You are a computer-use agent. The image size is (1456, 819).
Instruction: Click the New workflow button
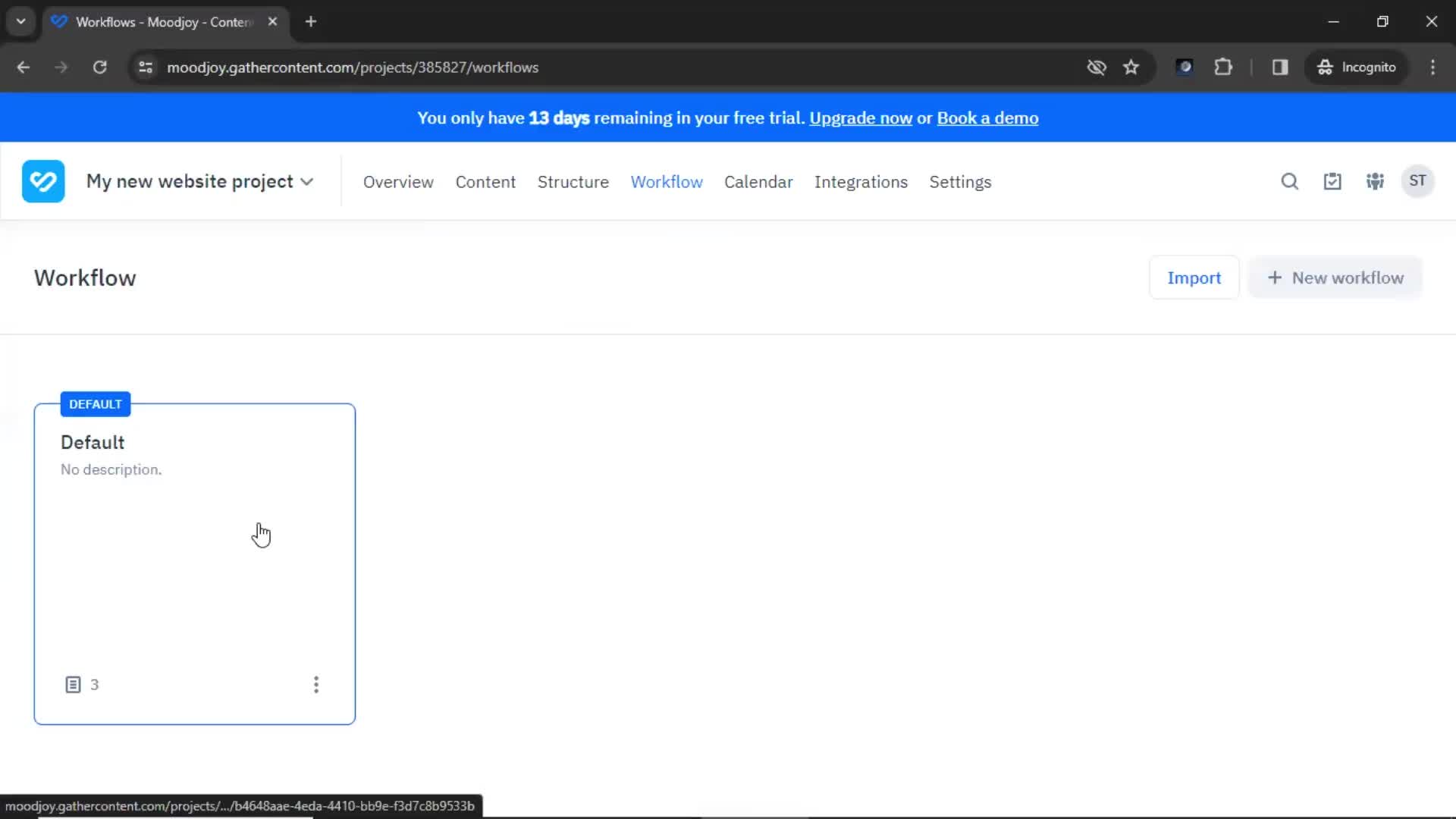coord(1336,278)
